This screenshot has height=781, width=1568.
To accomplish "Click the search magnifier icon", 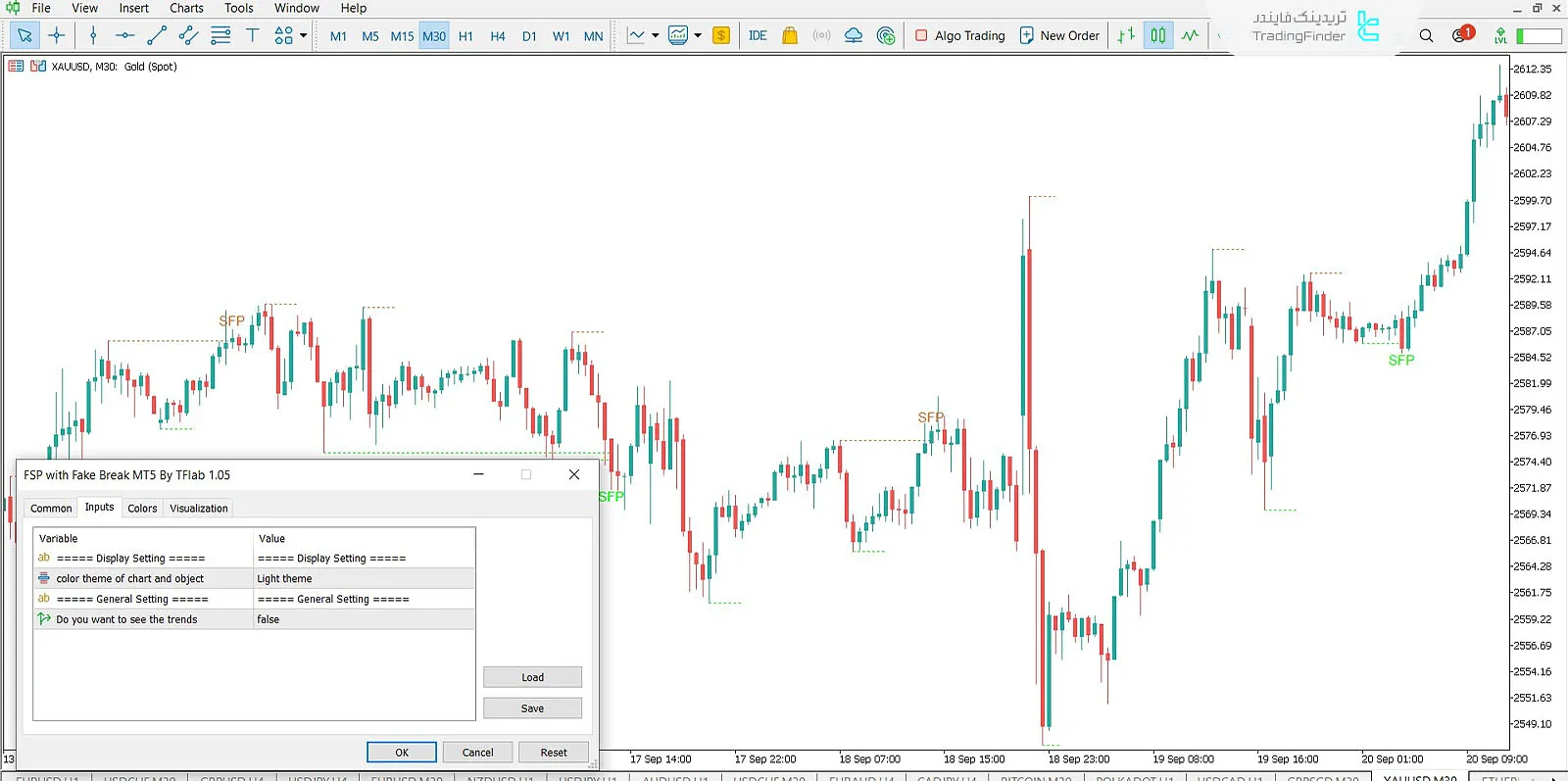I will pos(1426,36).
